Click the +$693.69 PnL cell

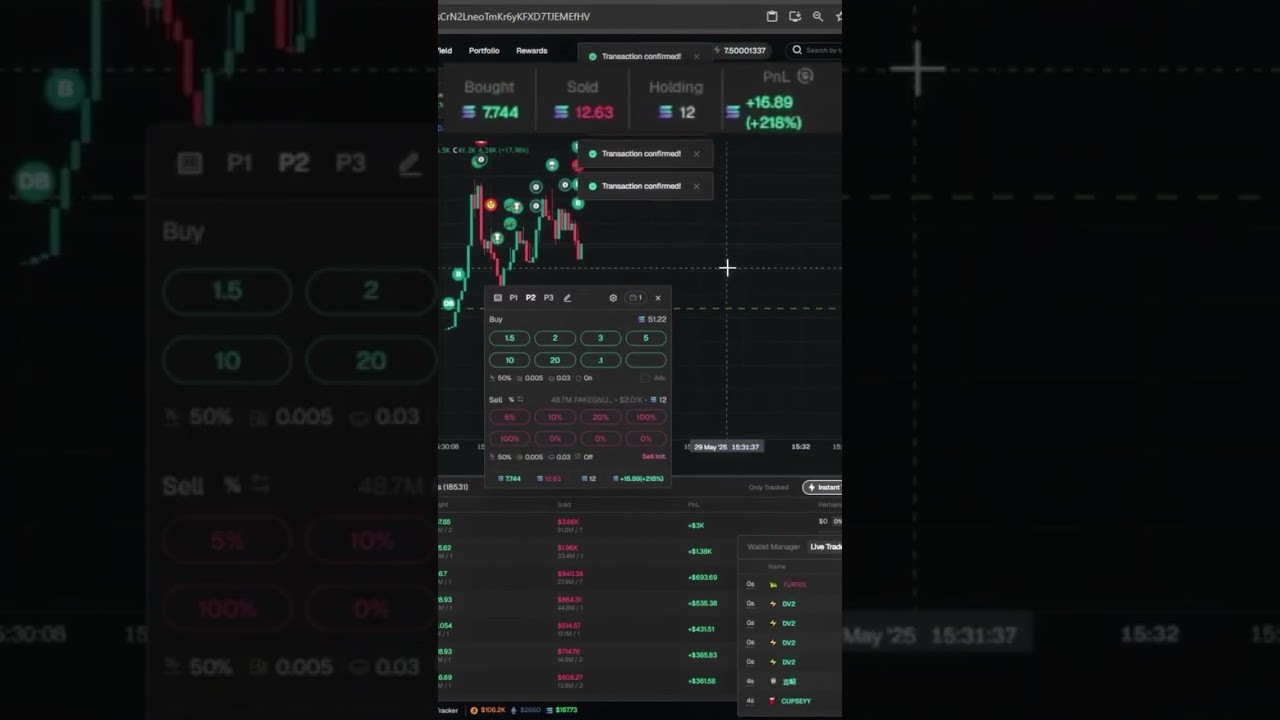pos(703,577)
